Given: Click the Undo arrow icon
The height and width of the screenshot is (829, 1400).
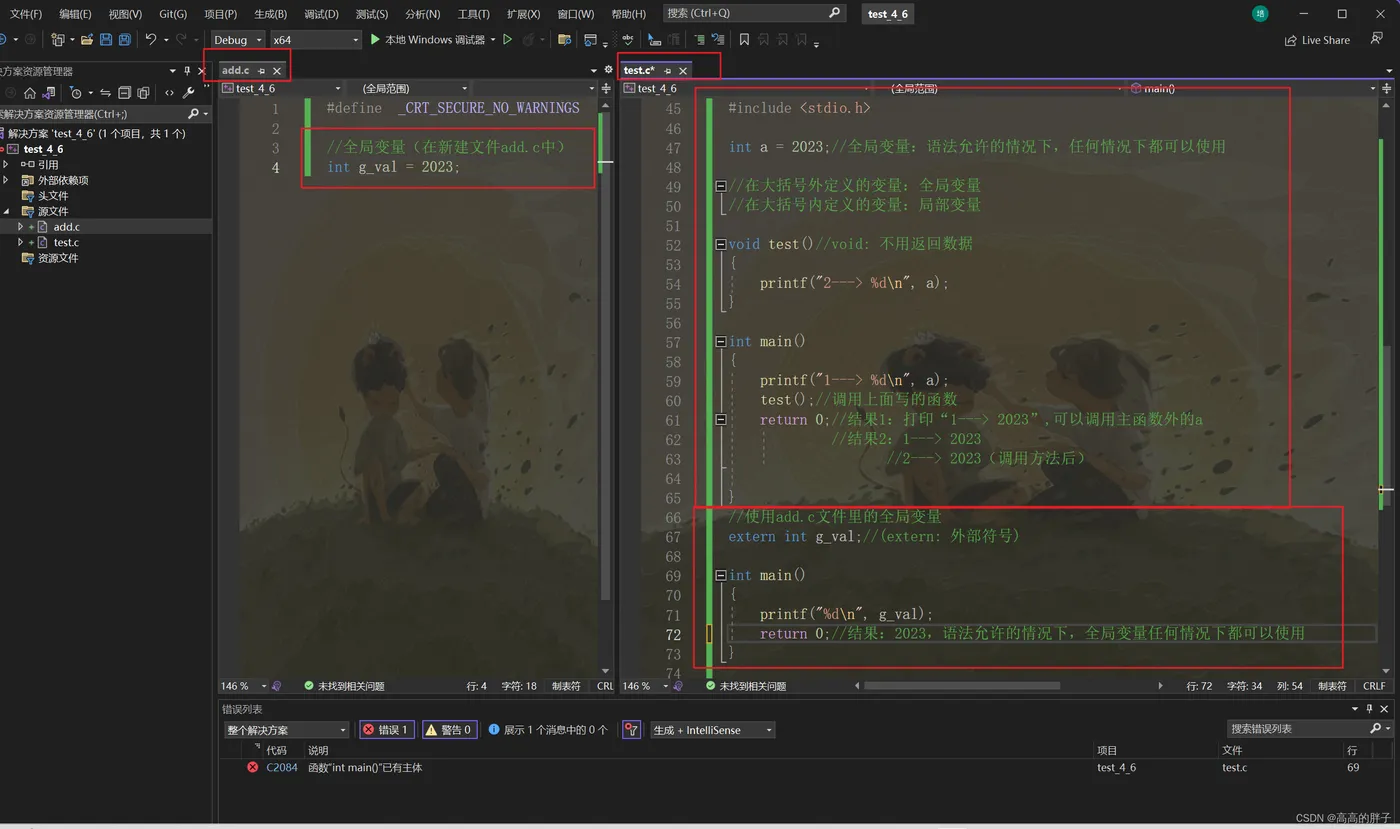Looking at the screenshot, I should 151,40.
